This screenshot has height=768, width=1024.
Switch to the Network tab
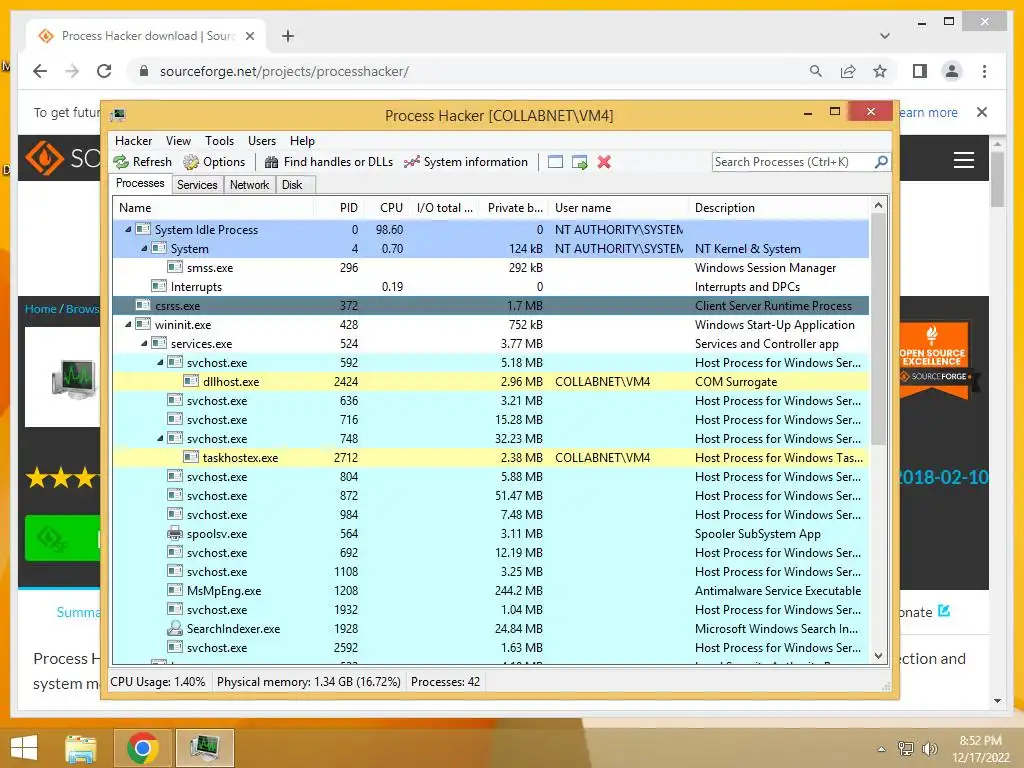pyautogui.click(x=249, y=185)
